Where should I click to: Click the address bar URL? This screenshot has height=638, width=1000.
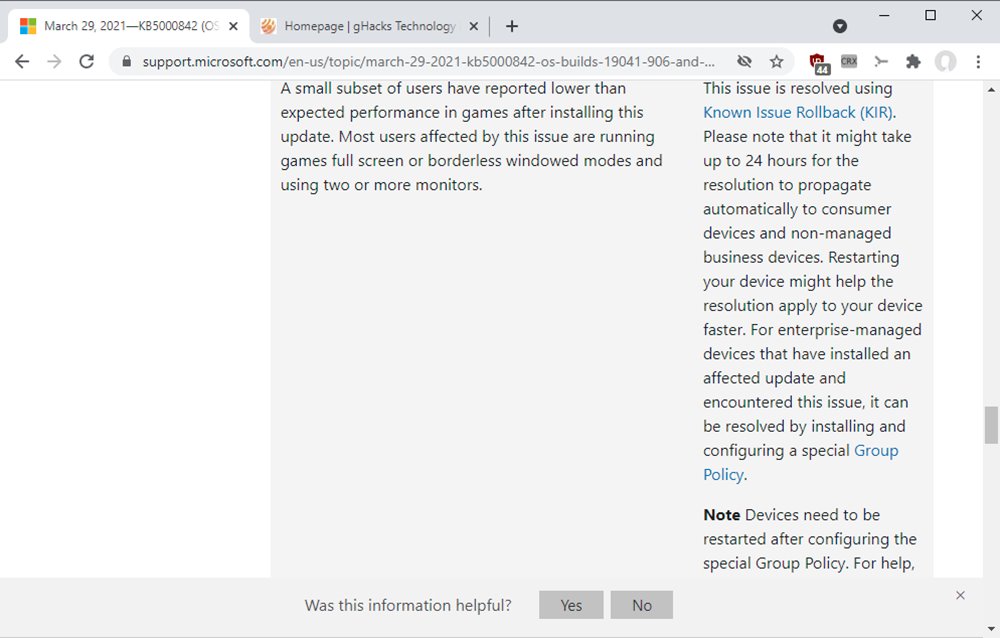click(428, 62)
